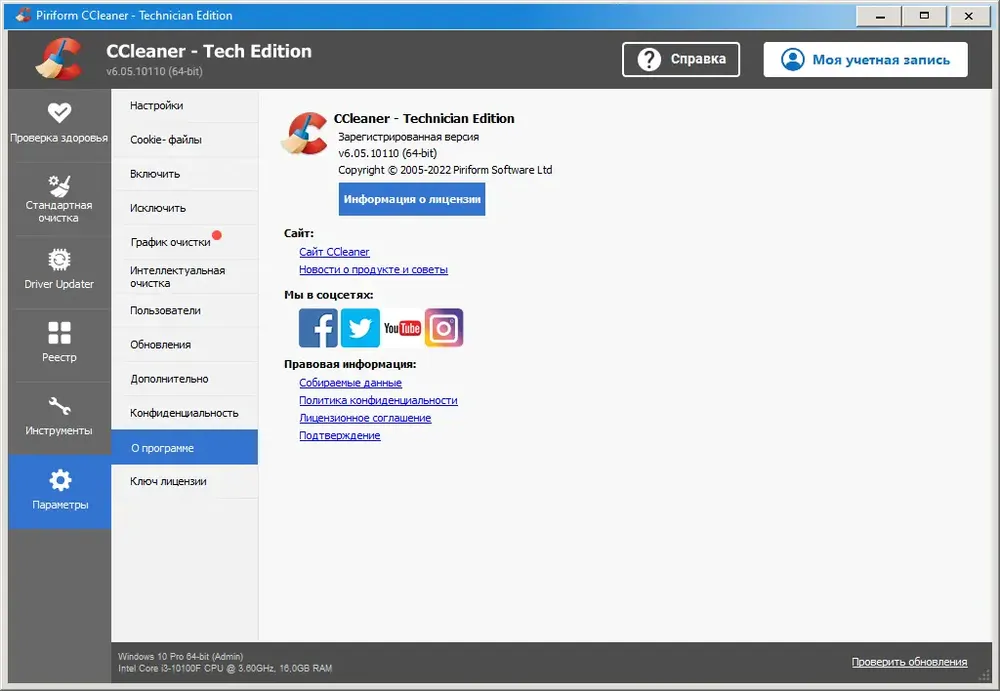
Task: Open Интеллектуальная очистка tab
Action: click(x=185, y=277)
